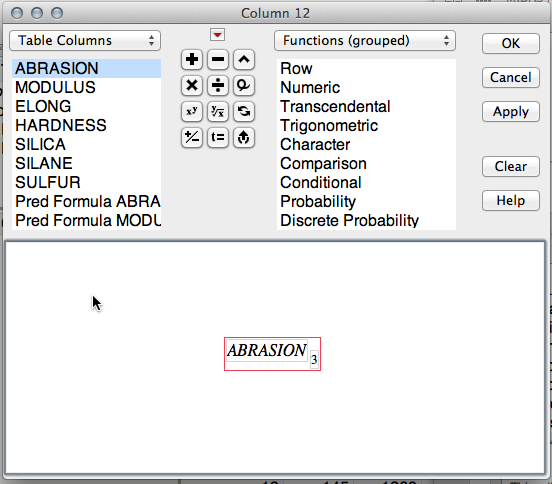The height and width of the screenshot is (484, 552).
Task: Open the Table Columns dropdown
Action: click(85, 40)
